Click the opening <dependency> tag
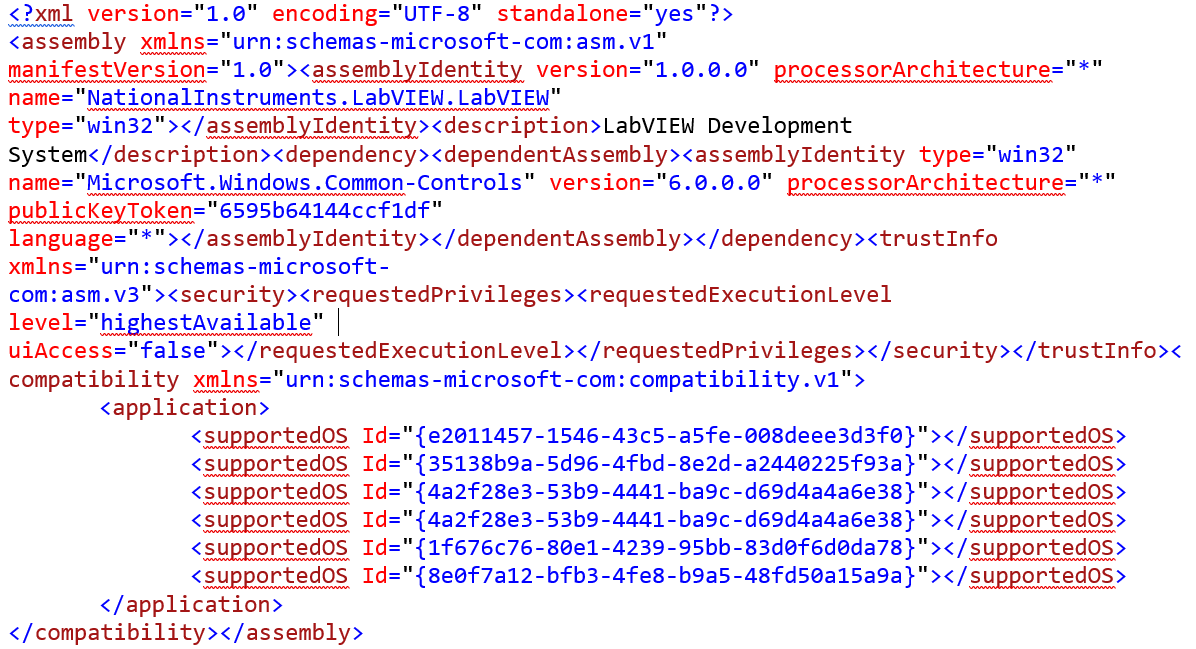This screenshot has height=649, width=1196. click(351, 154)
